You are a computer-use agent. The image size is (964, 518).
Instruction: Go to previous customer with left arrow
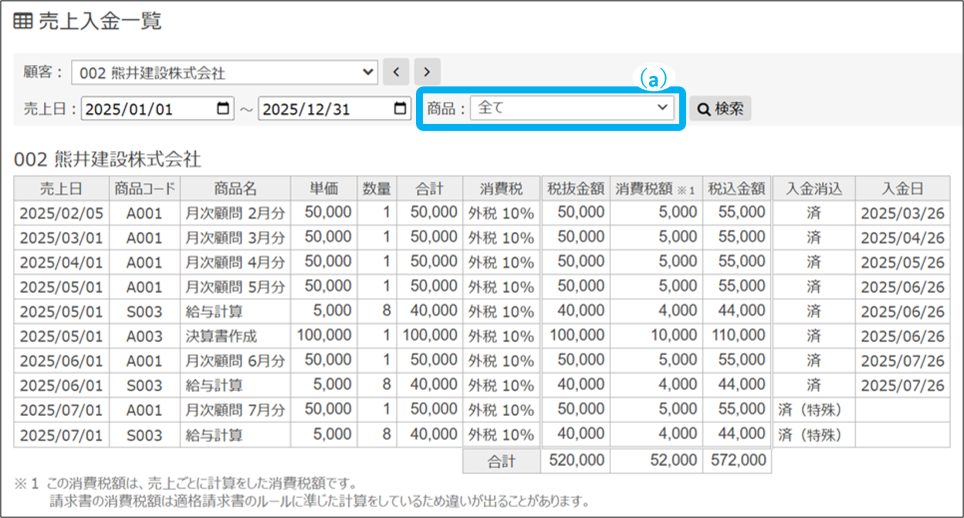(397, 72)
